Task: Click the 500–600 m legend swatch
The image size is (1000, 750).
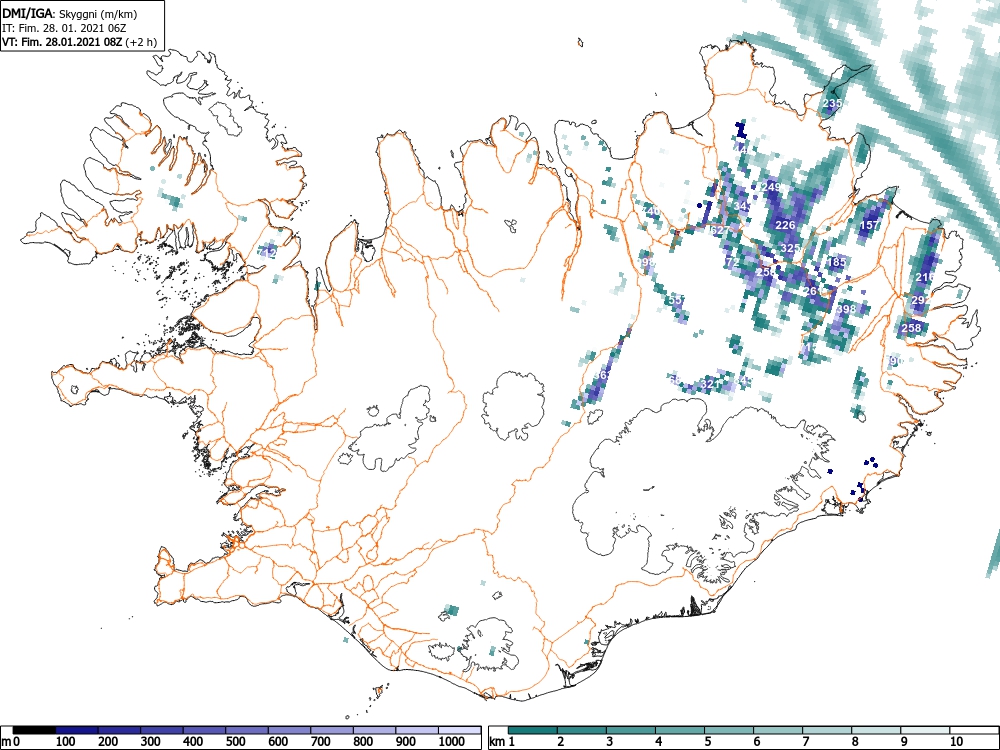Action: pyautogui.click(x=247, y=730)
